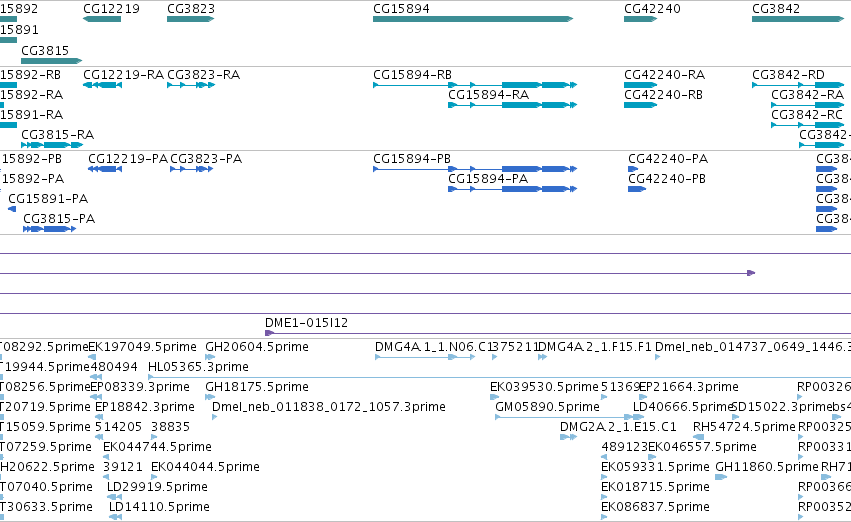This screenshot has width=851, height=522.
Task: Click transcript CG3842-RC
Action: [x=807, y=114]
